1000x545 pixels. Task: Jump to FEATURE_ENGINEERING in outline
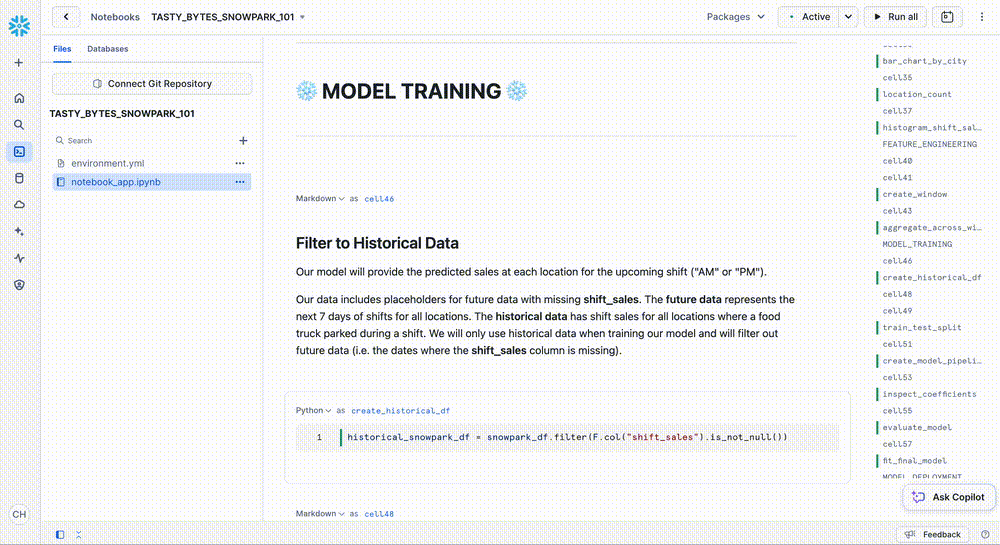coord(929,144)
